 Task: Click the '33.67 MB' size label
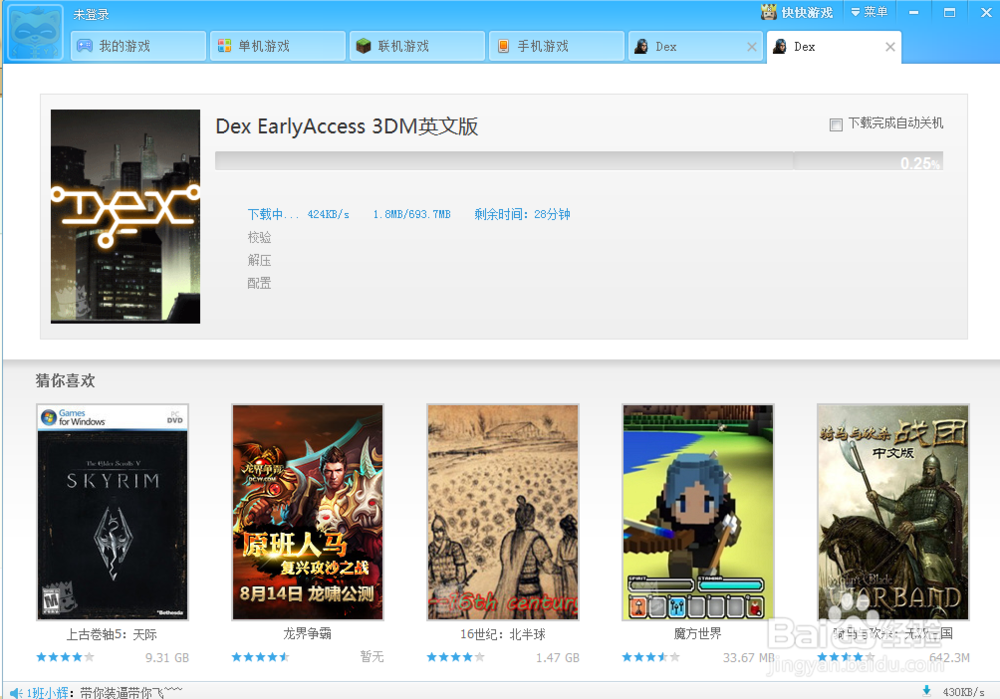point(749,658)
